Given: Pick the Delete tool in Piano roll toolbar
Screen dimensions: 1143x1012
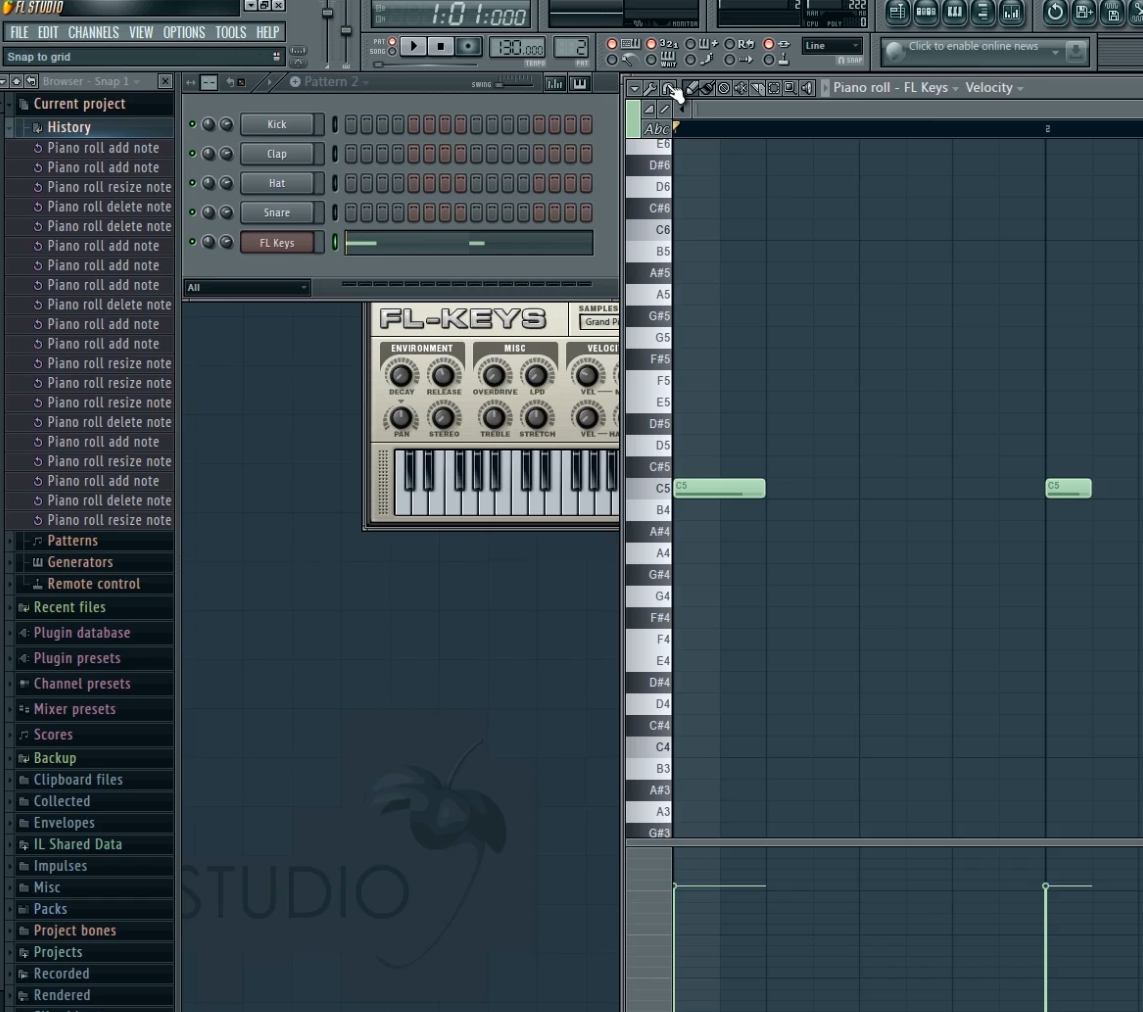Looking at the screenshot, I should point(724,88).
